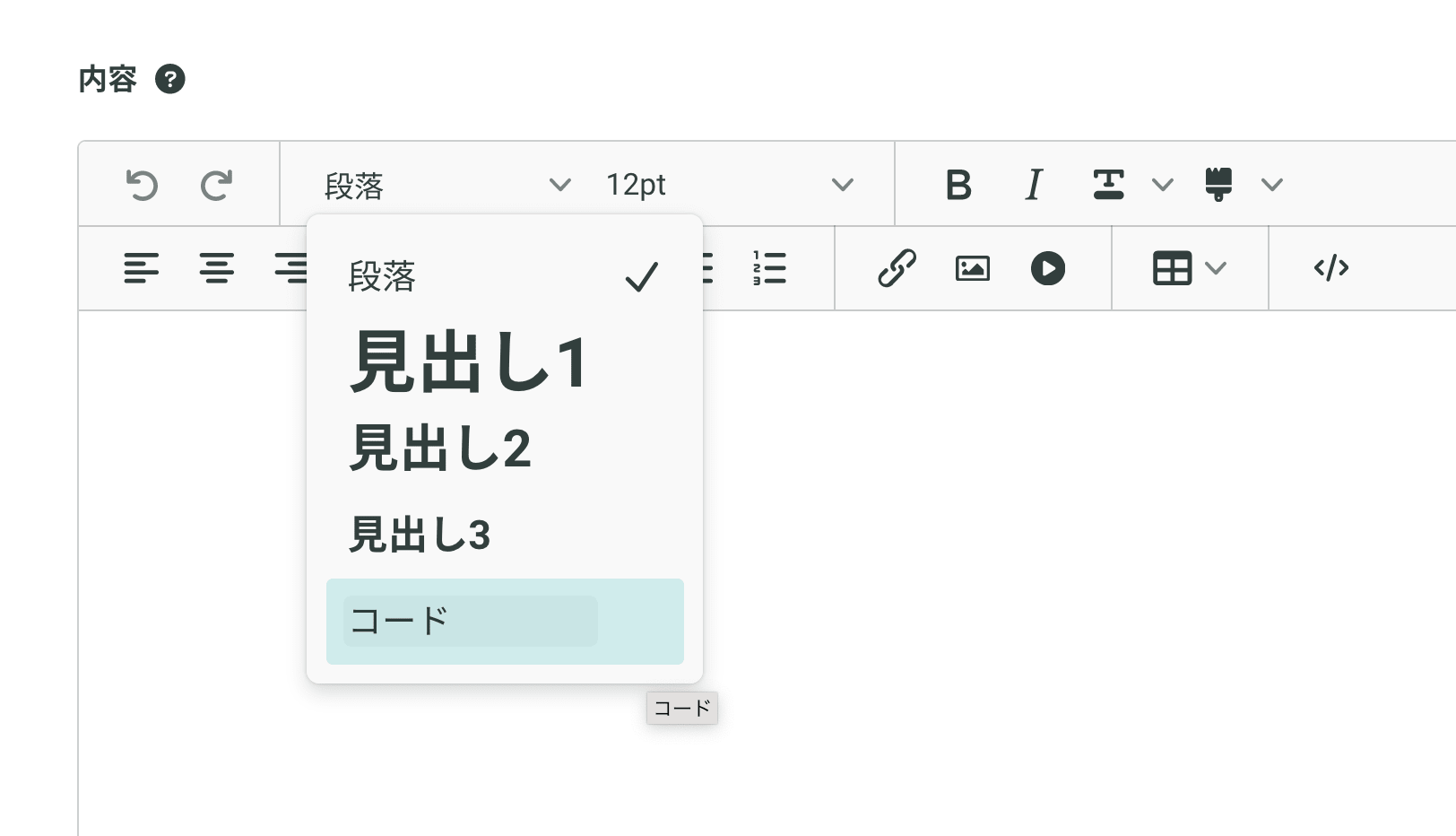
Task: Click the redo arrow icon
Action: (216, 185)
